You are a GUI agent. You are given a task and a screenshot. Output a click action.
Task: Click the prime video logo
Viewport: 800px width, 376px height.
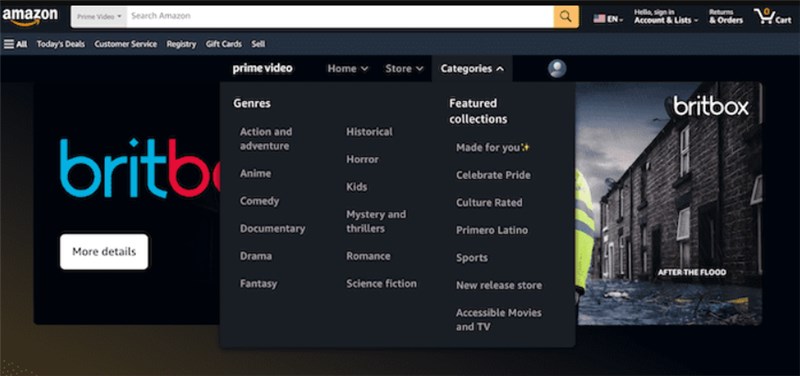[262, 68]
